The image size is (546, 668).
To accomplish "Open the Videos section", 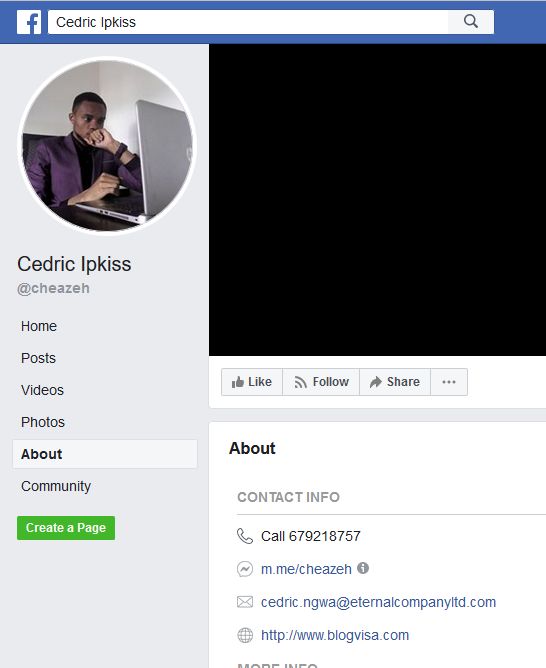I will 42,390.
